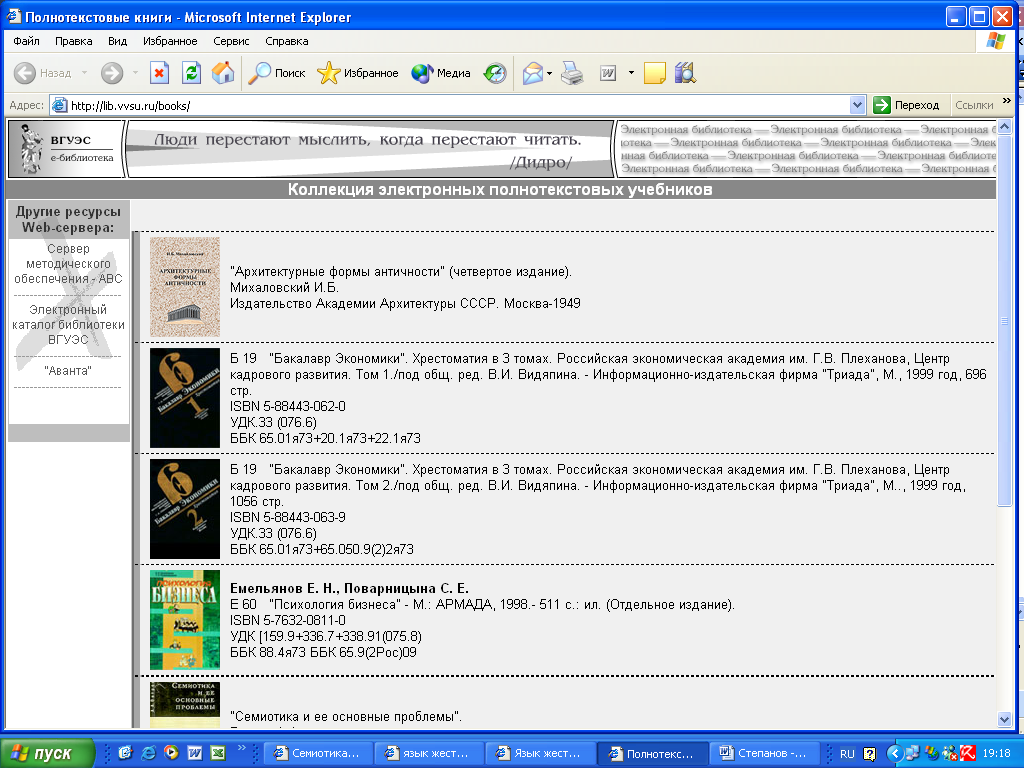
Task: Click the vertical scrollbar thumb
Action: [1004, 320]
